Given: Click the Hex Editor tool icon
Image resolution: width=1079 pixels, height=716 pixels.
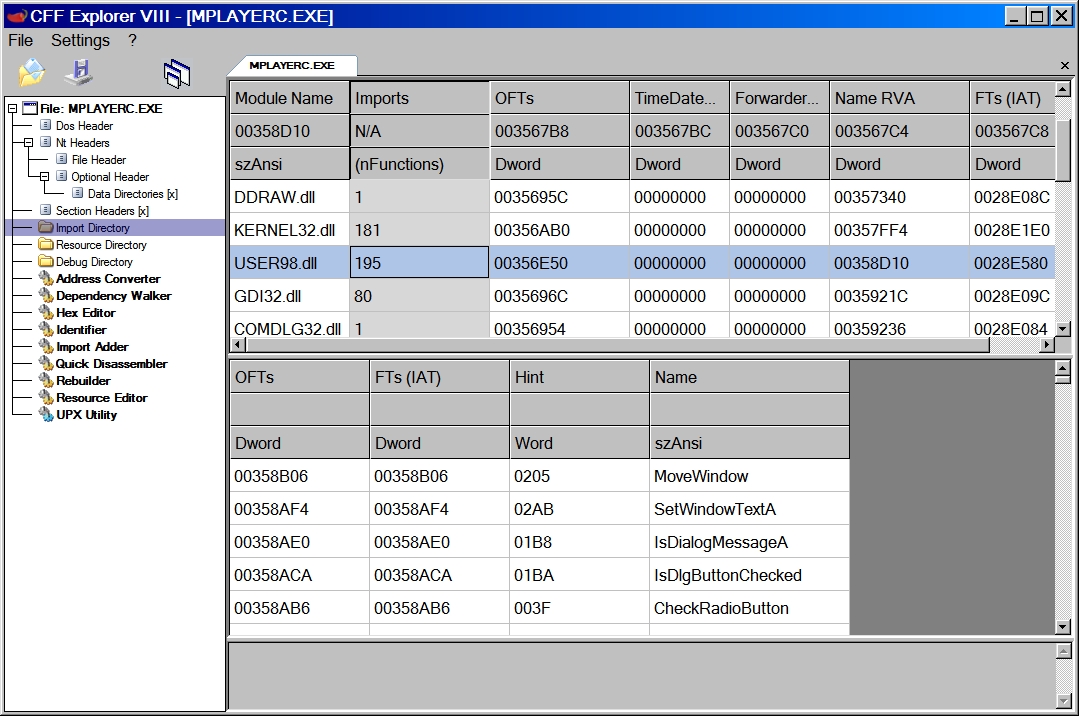Looking at the screenshot, I should click(x=46, y=313).
